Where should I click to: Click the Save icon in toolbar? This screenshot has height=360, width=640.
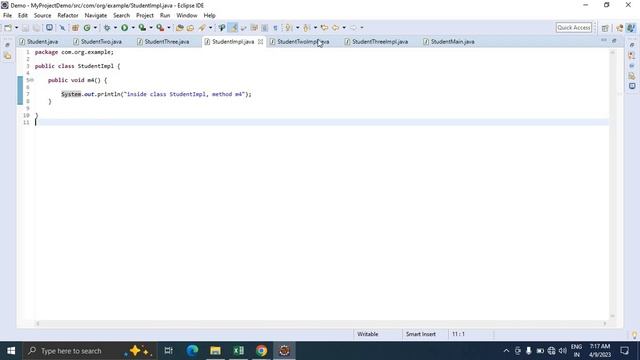point(26,28)
